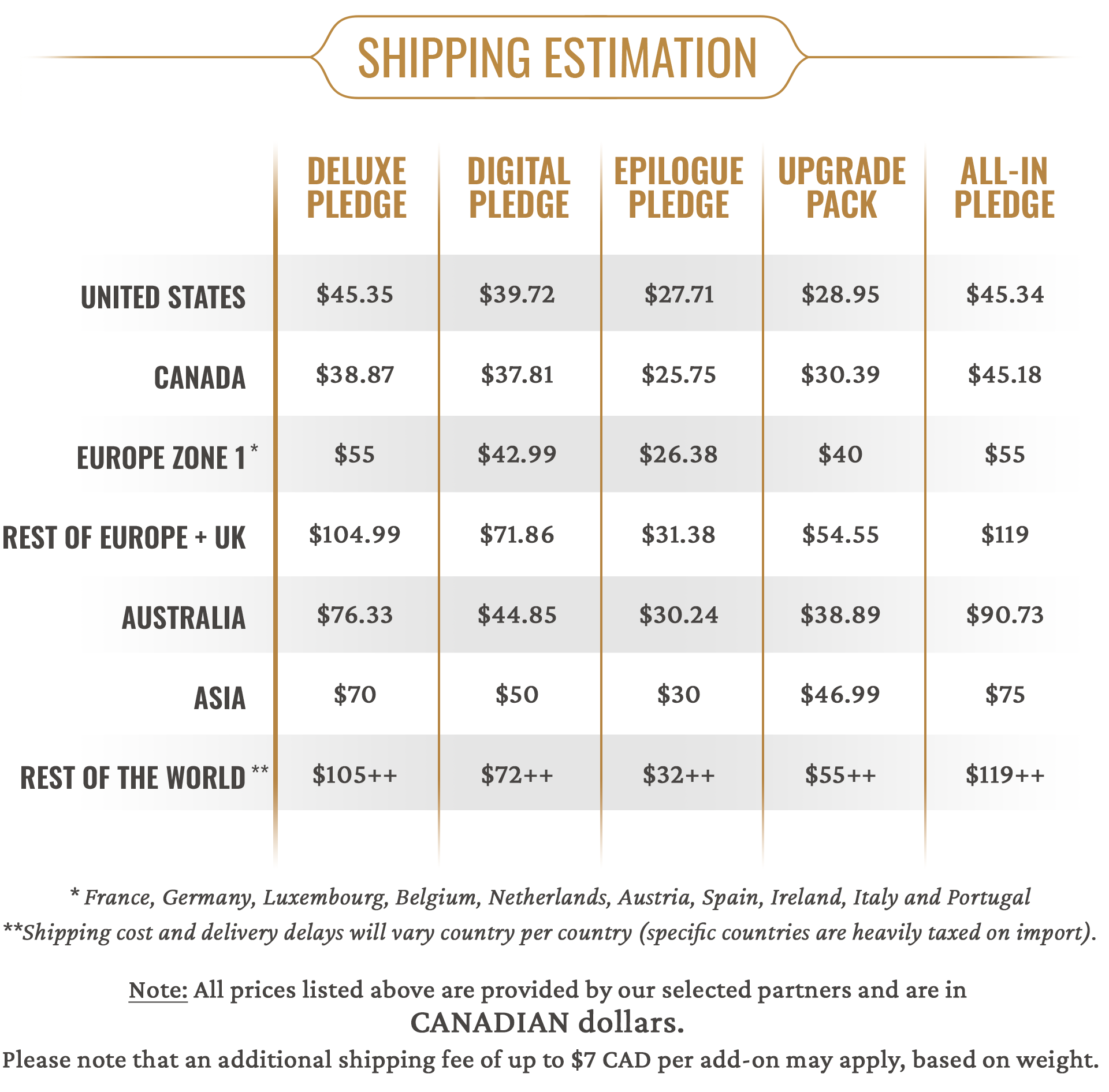
Task: Select the Upgrade Pack column header
Action: click(842, 188)
